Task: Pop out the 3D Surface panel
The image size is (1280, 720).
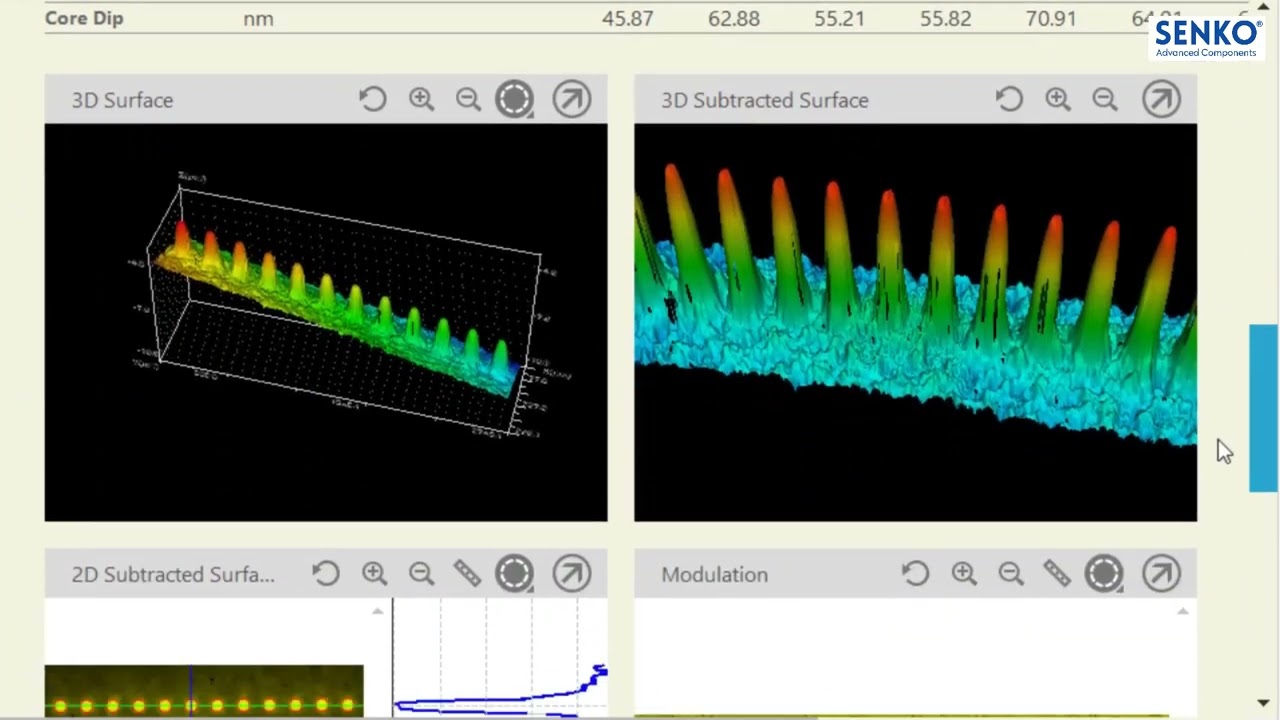Action: [572, 99]
